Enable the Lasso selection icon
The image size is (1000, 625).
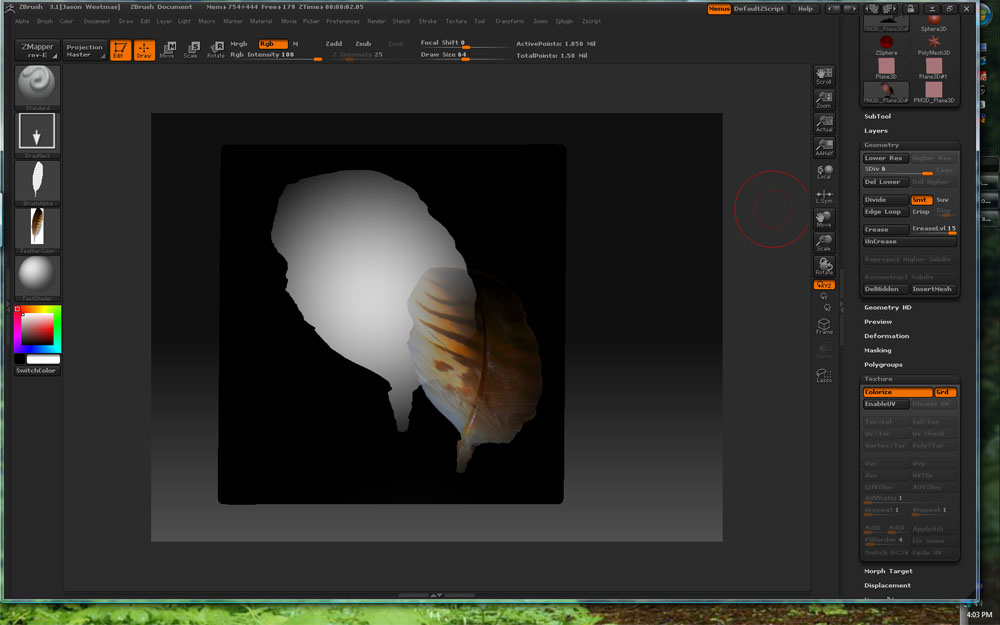point(824,376)
